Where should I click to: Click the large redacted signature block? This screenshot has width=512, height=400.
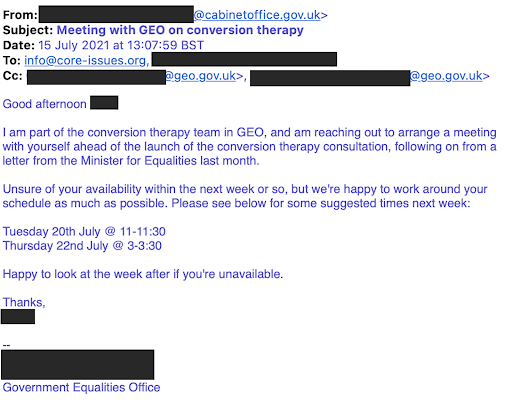click(x=78, y=365)
